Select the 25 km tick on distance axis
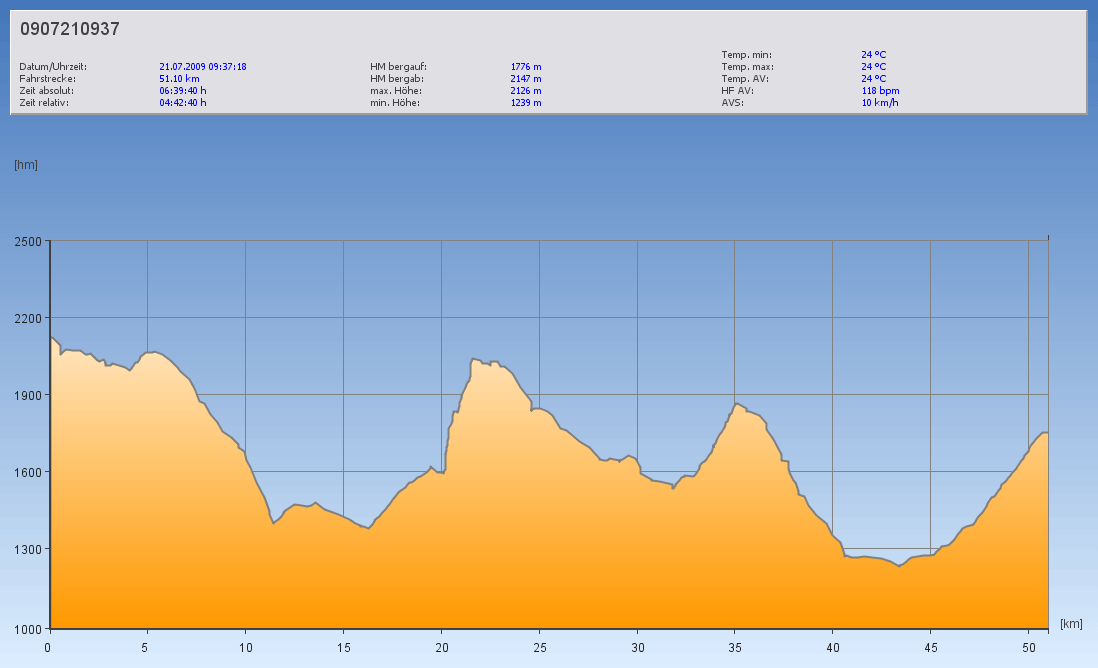1098x668 pixels. click(x=539, y=647)
